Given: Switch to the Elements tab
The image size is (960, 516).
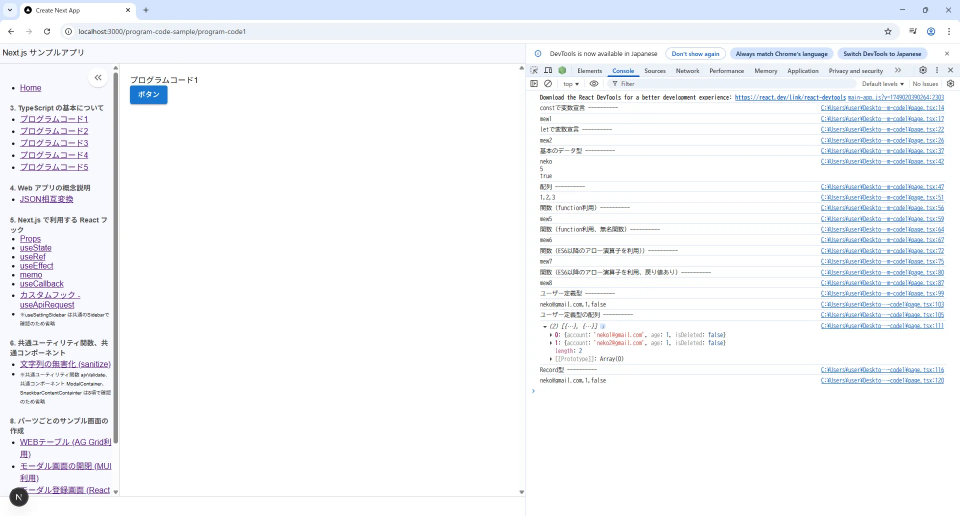Looking at the screenshot, I should (589, 71).
